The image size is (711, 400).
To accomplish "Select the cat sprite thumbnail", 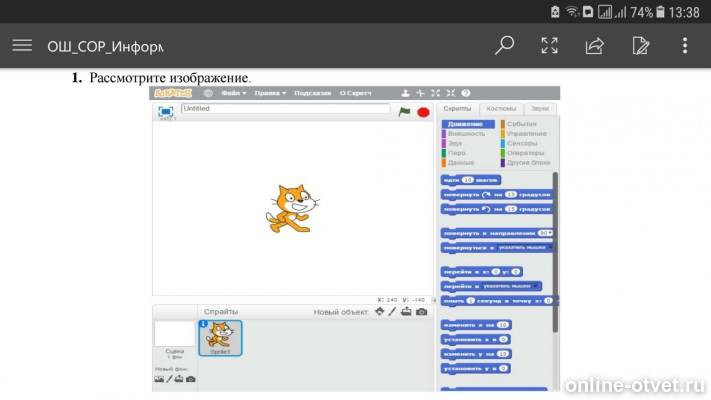I will 220,338.
